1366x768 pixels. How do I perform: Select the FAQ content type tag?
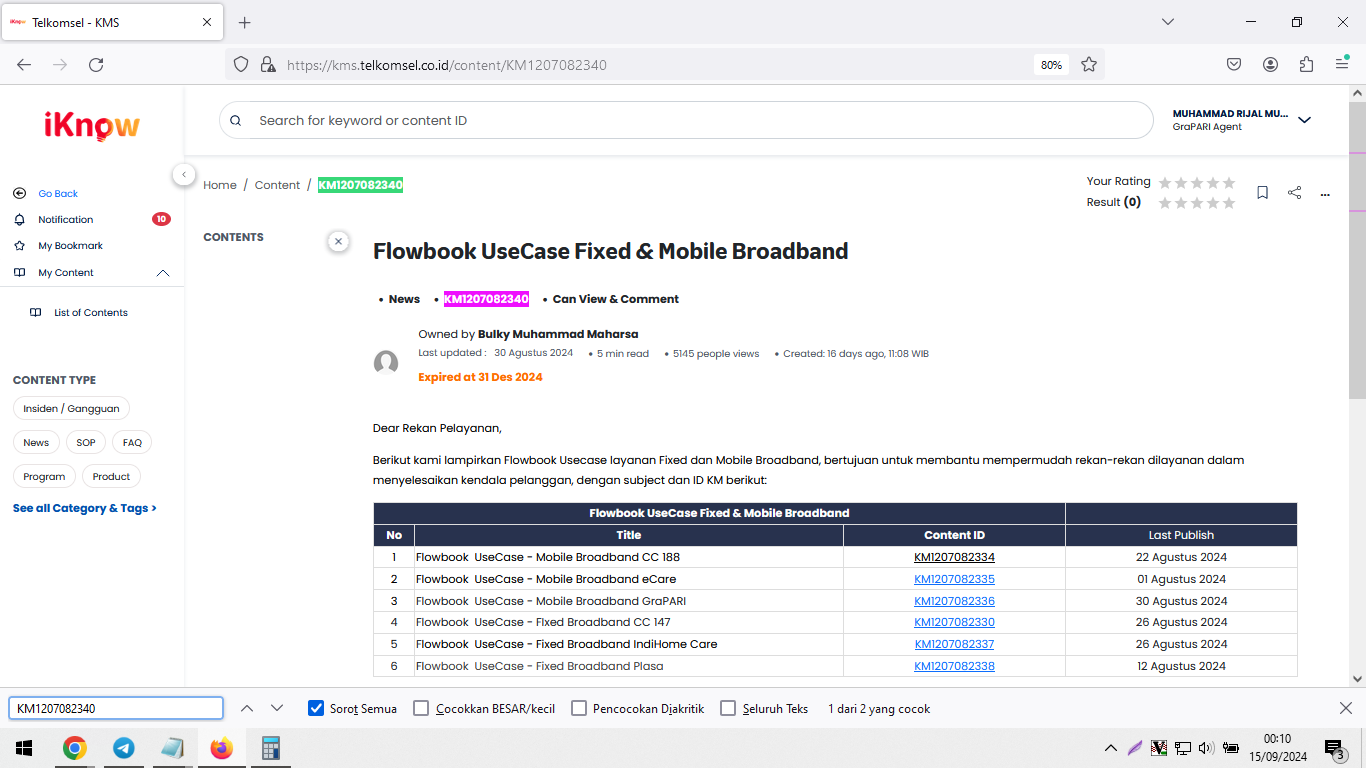coord(132,443)
